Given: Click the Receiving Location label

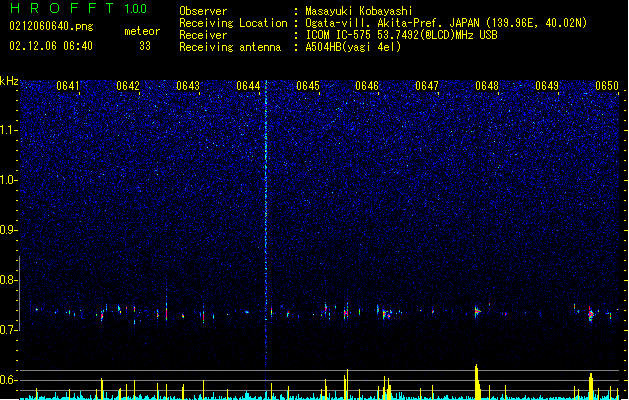Looking at the screenshot, I should [x=233, y=23].
